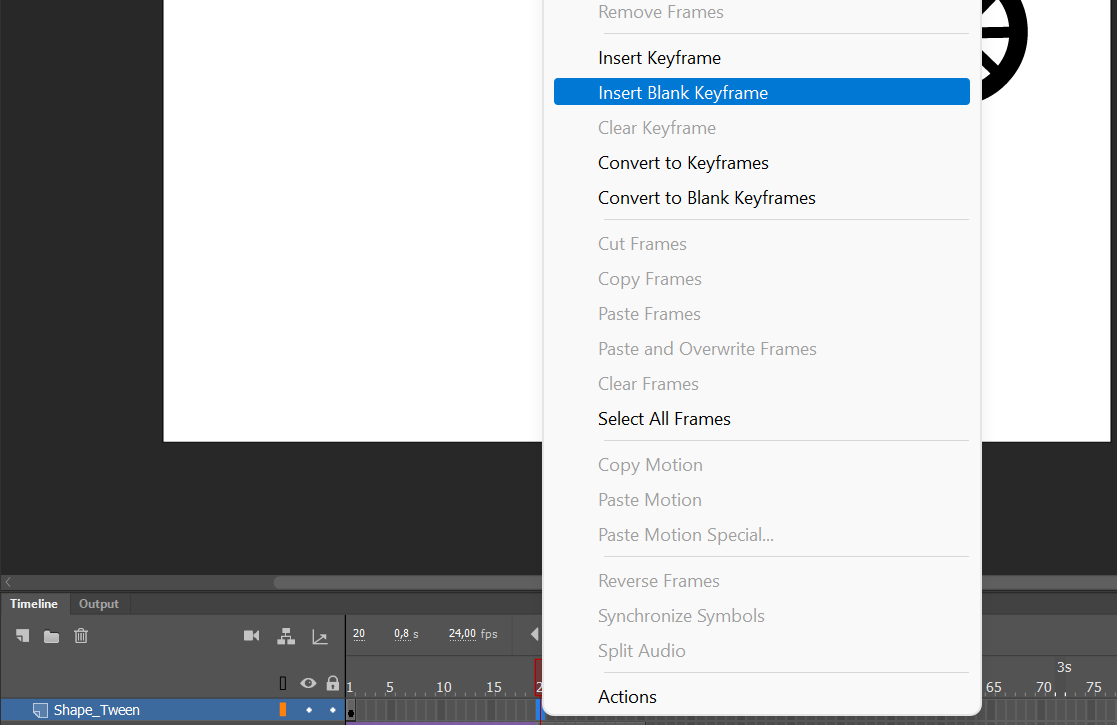Viewport: 1117px width, 725px height.
Task: Choose Insert Blank Keyframe
Action: (x=762, y=93)
